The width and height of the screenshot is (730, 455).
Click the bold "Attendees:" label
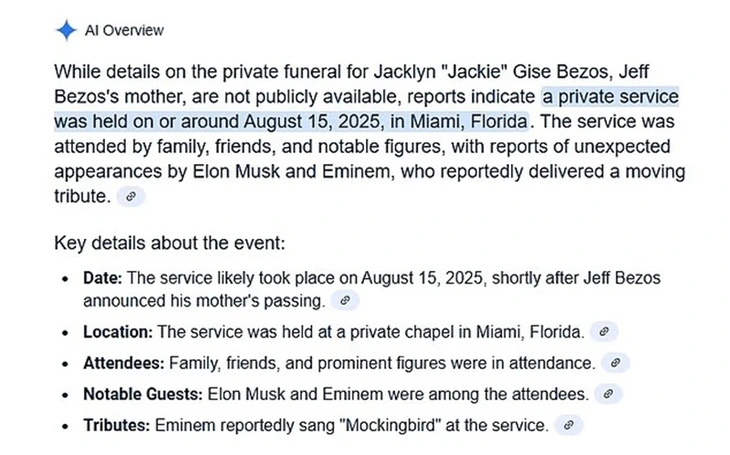tap(124, 363)
